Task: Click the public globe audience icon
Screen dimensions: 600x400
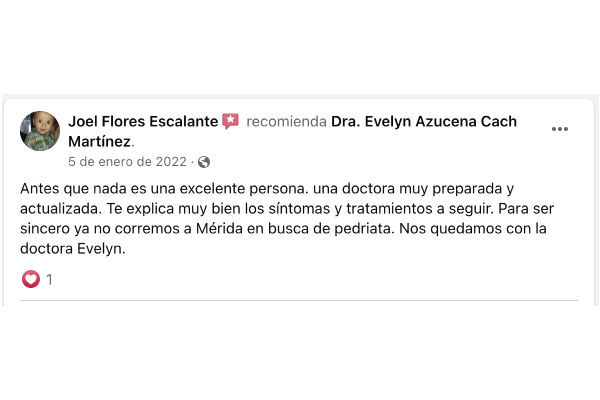Action: (x=204, y=162)
